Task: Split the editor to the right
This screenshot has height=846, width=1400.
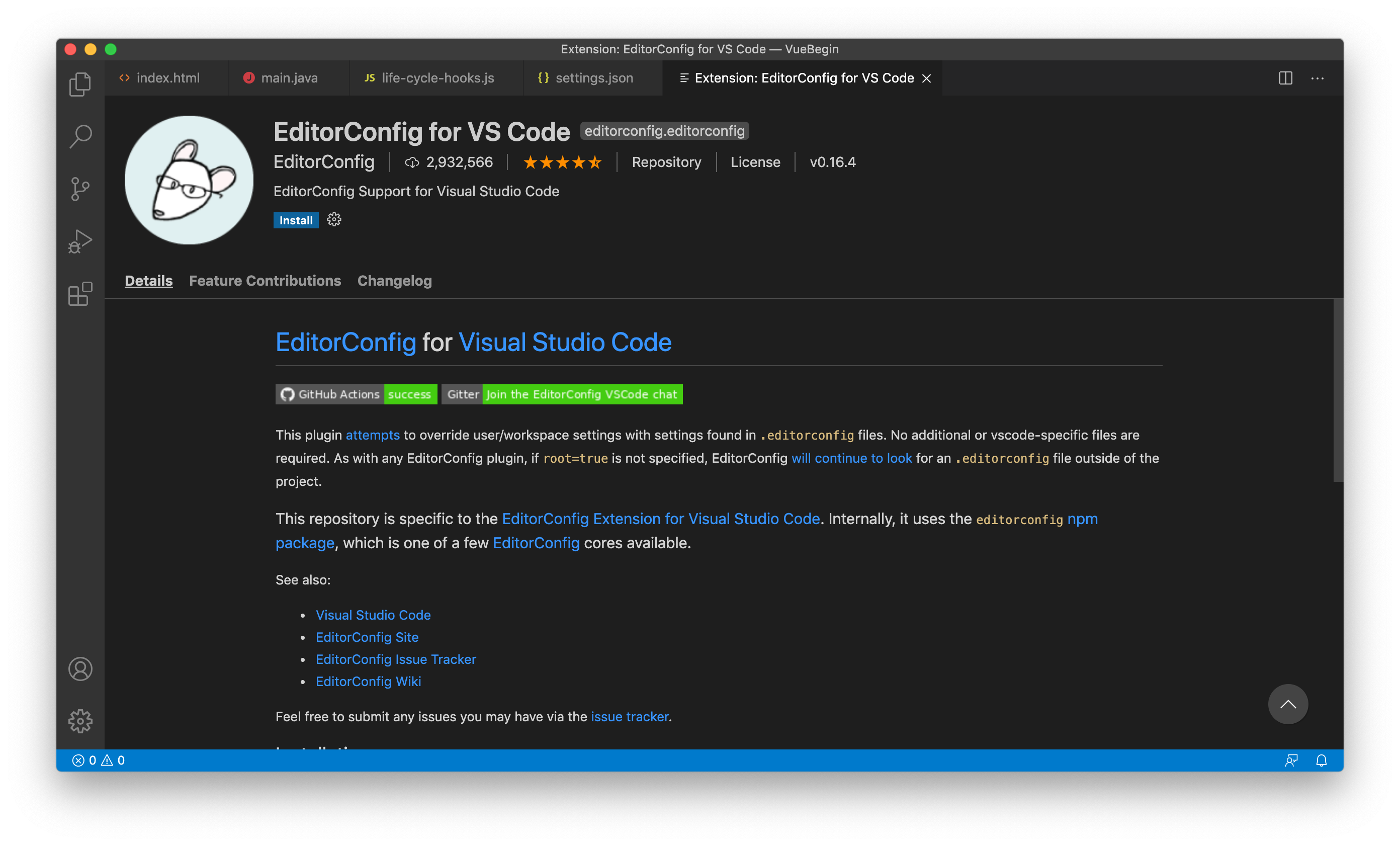Action: 1285,78
